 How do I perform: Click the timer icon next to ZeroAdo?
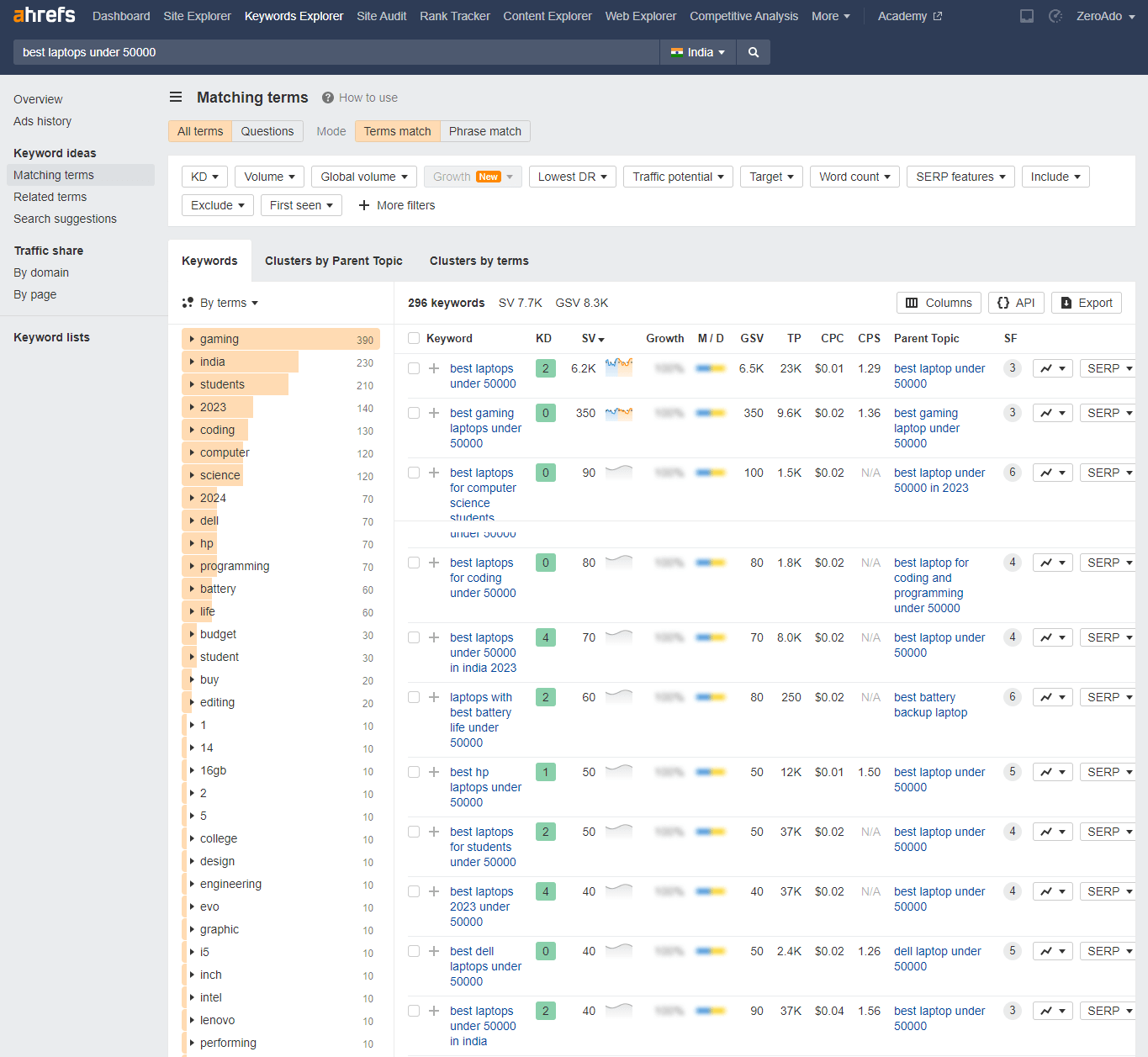click(x=1055, y=16)
